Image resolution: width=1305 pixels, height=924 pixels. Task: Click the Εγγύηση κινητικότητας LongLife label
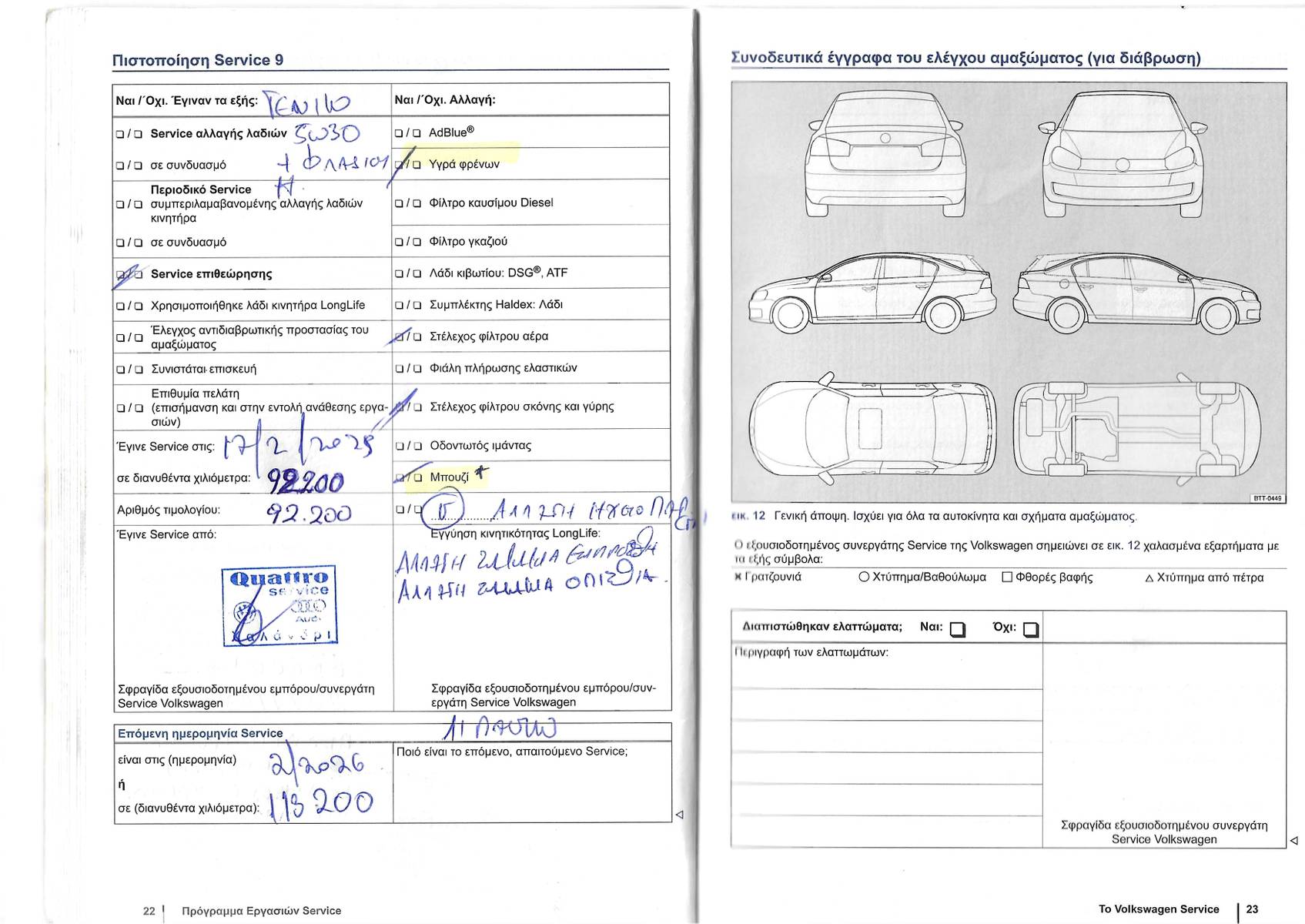(515, 533)
